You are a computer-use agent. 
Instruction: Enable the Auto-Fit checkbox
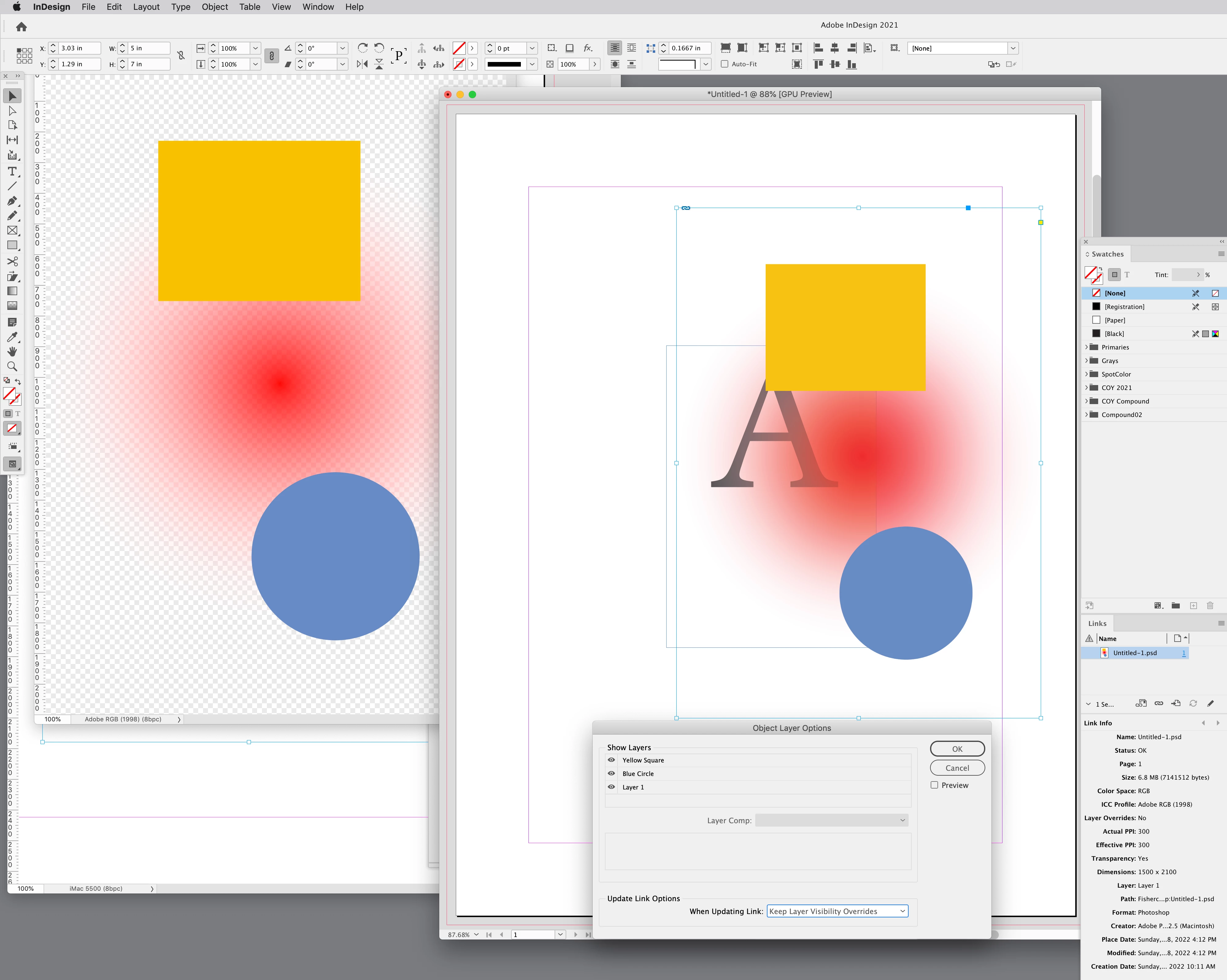coord(725,64)
